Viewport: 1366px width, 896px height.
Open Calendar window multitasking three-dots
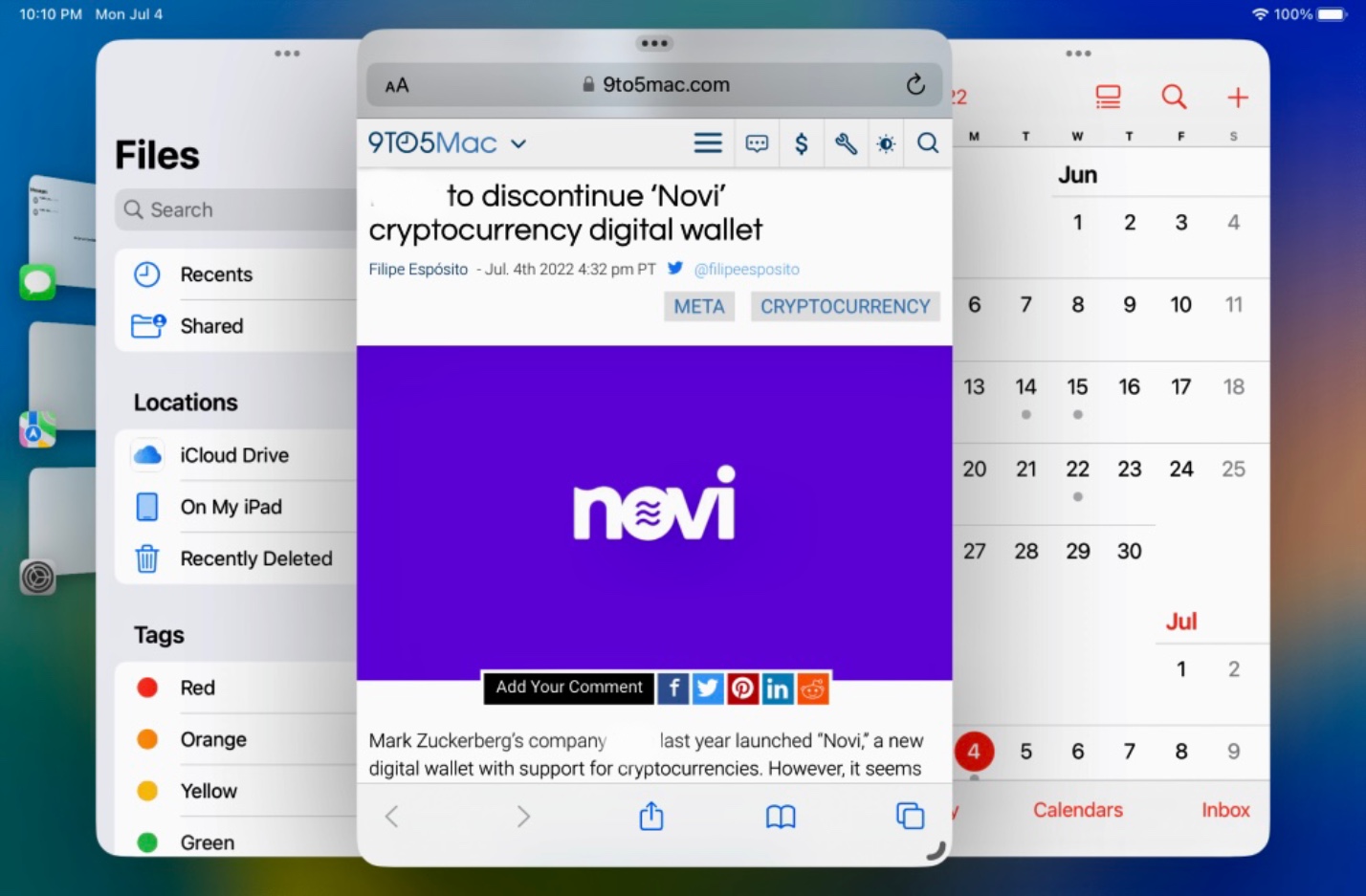pos(1078,54)
